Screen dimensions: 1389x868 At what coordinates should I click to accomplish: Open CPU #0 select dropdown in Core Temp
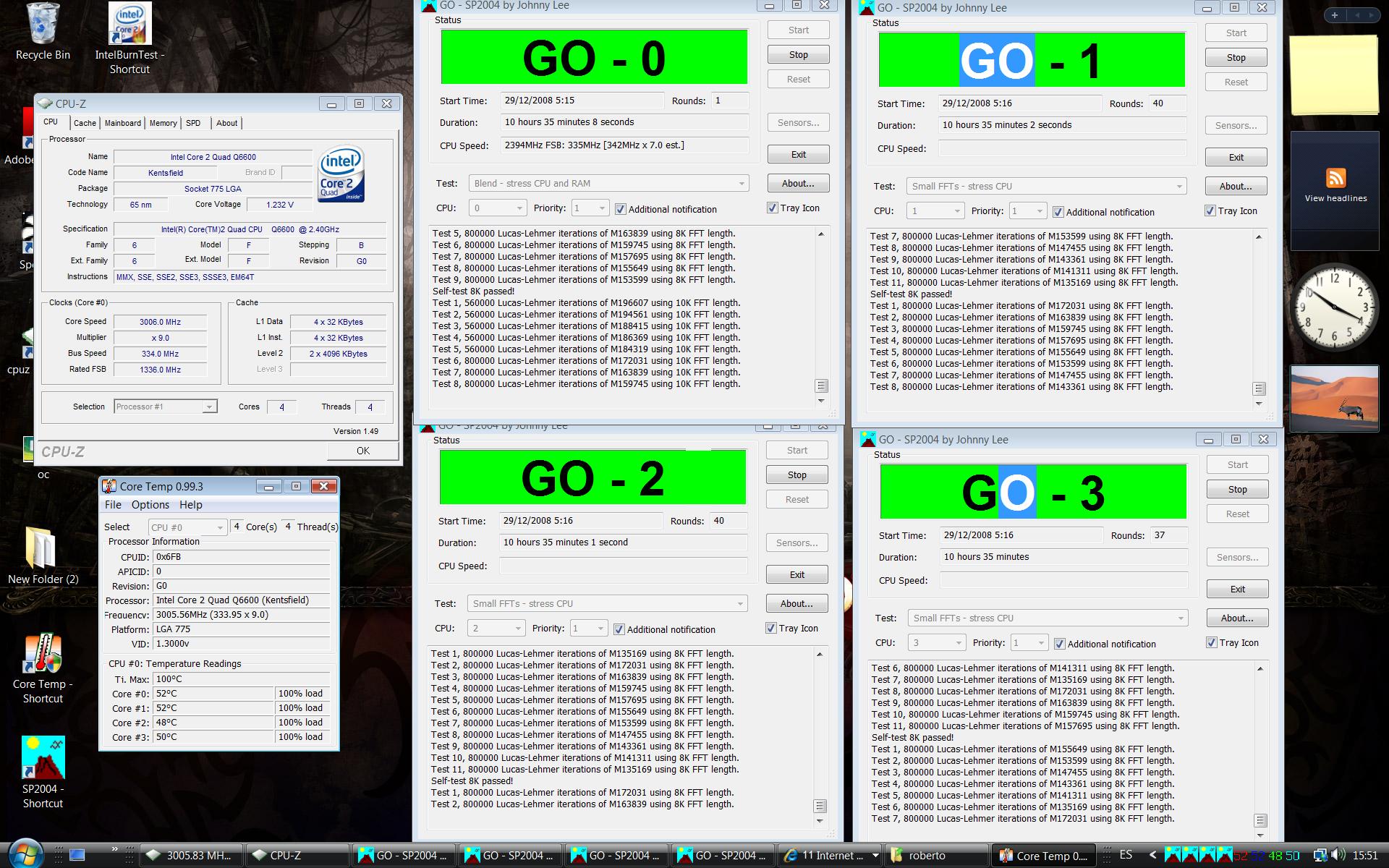tap(187, 527)
